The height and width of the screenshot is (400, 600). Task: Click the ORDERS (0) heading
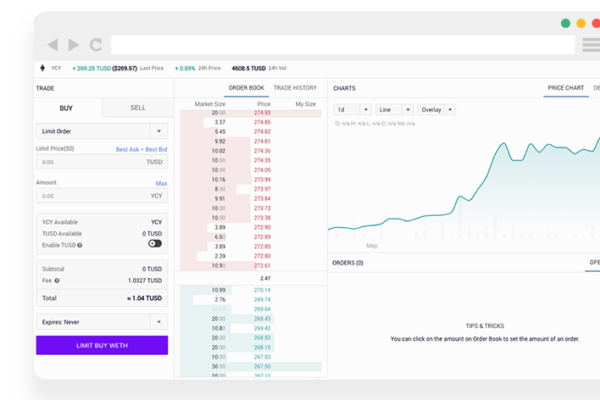click(347, 263)
